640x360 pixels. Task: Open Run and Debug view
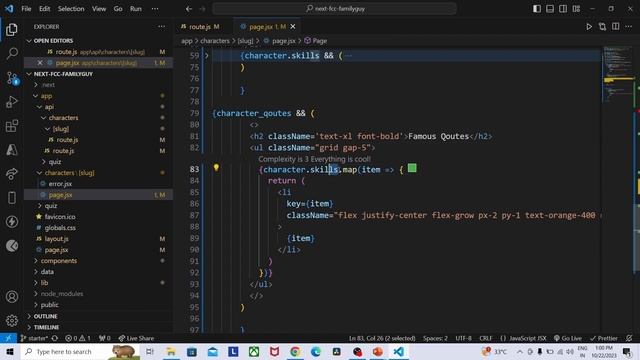coord(12,102)
